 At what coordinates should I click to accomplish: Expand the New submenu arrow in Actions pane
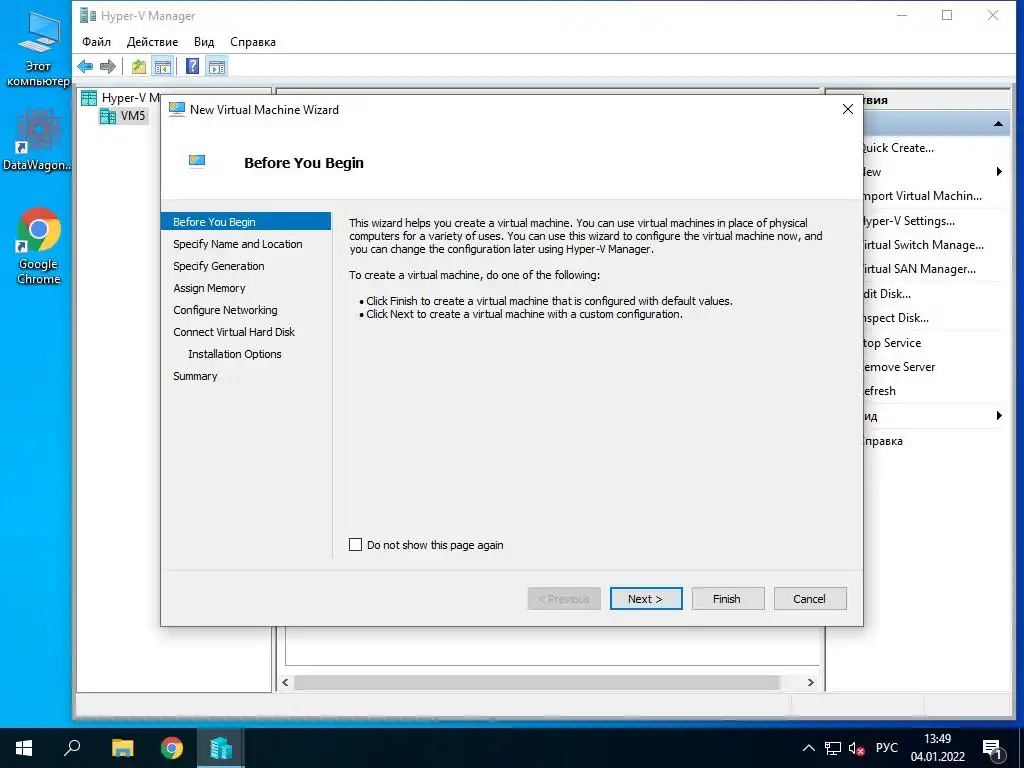click(x=999, y=172)
